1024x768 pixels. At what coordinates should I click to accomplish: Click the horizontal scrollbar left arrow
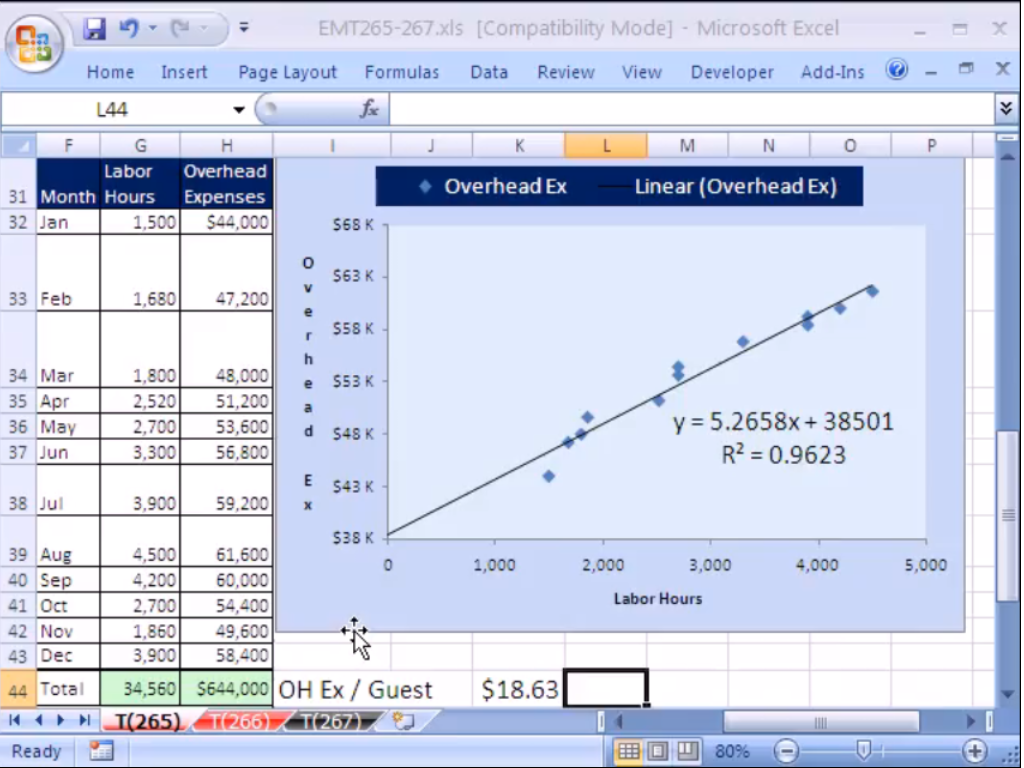tap(620, 721)
